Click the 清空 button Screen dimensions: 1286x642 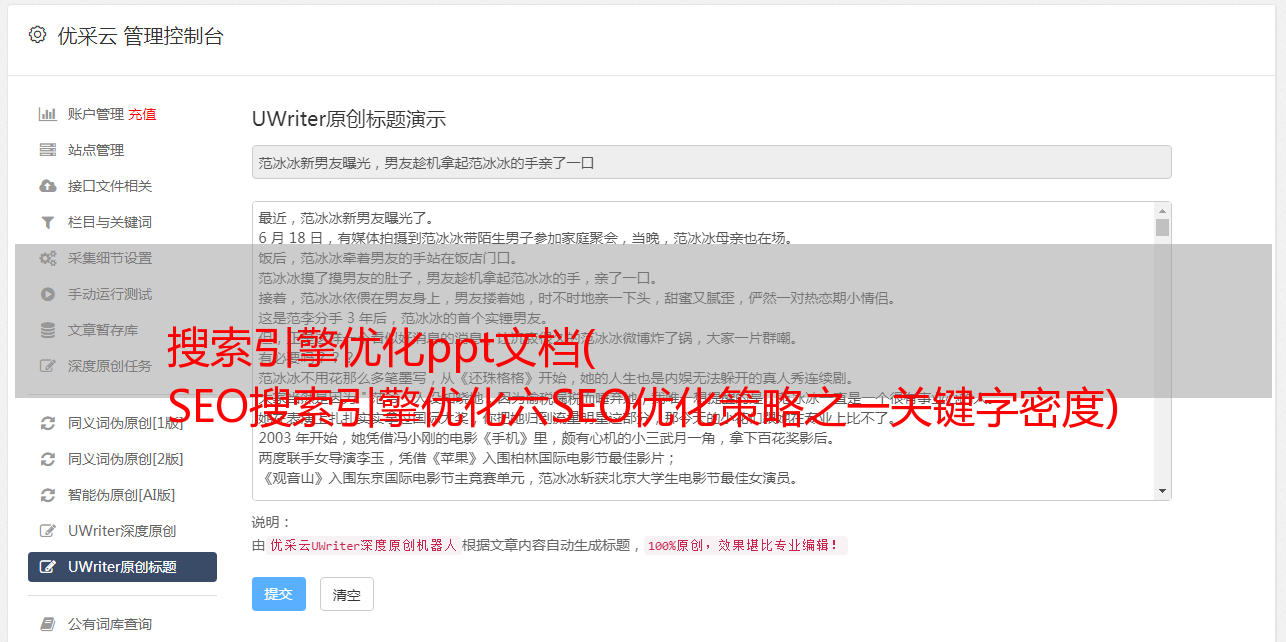pyautogui.click(x=347, y=594)
